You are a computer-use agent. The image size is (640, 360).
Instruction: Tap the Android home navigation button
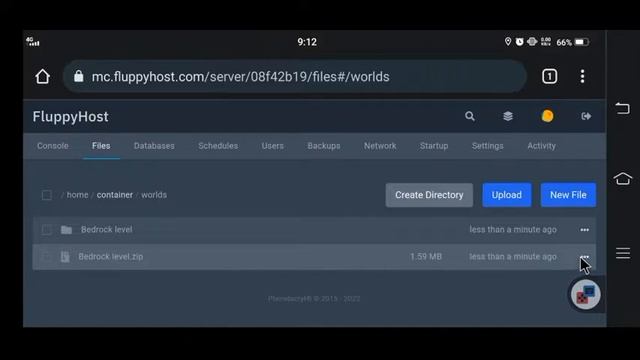point(622,178)
